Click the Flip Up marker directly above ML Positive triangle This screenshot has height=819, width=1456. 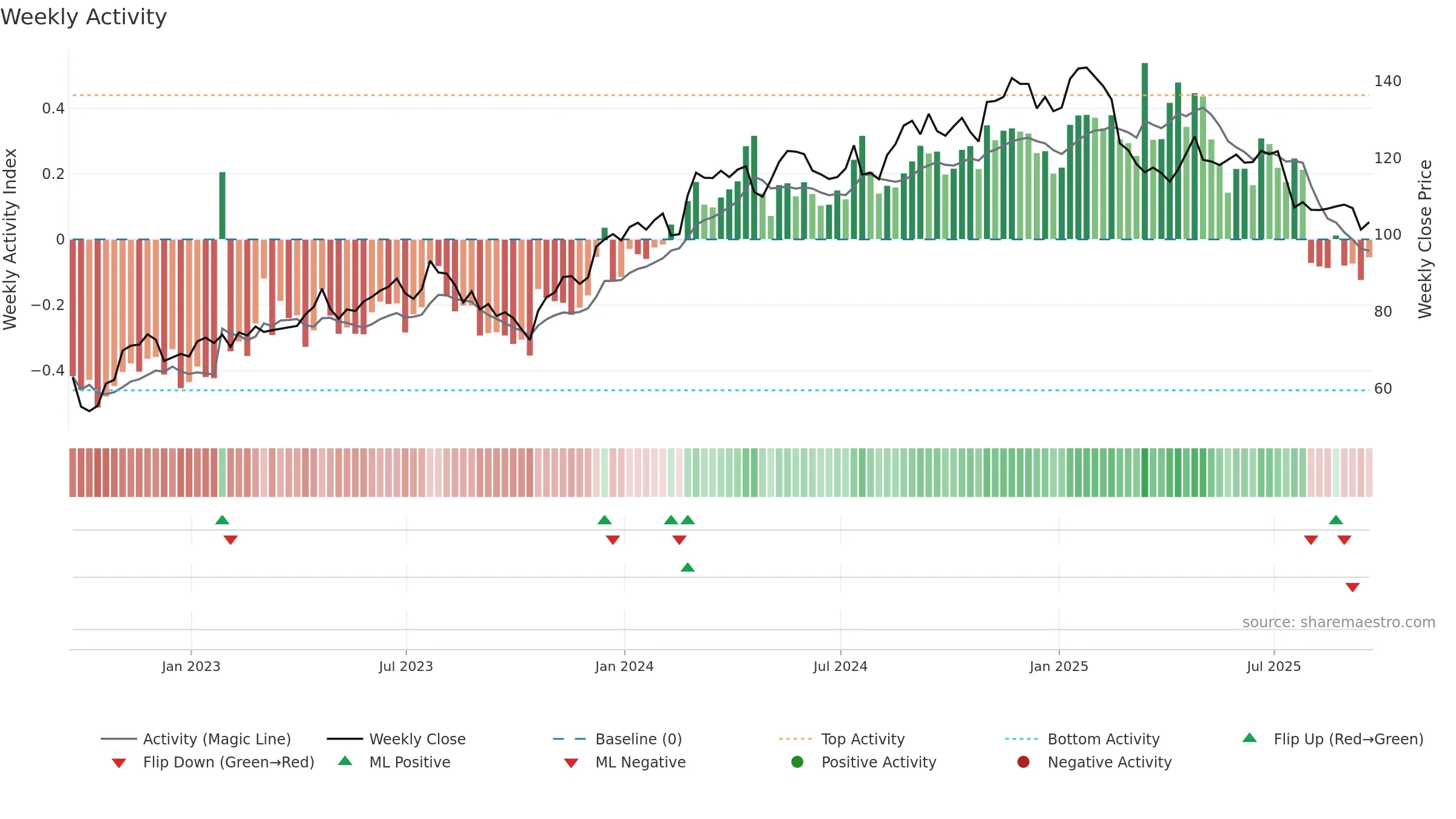coord(687,520)
